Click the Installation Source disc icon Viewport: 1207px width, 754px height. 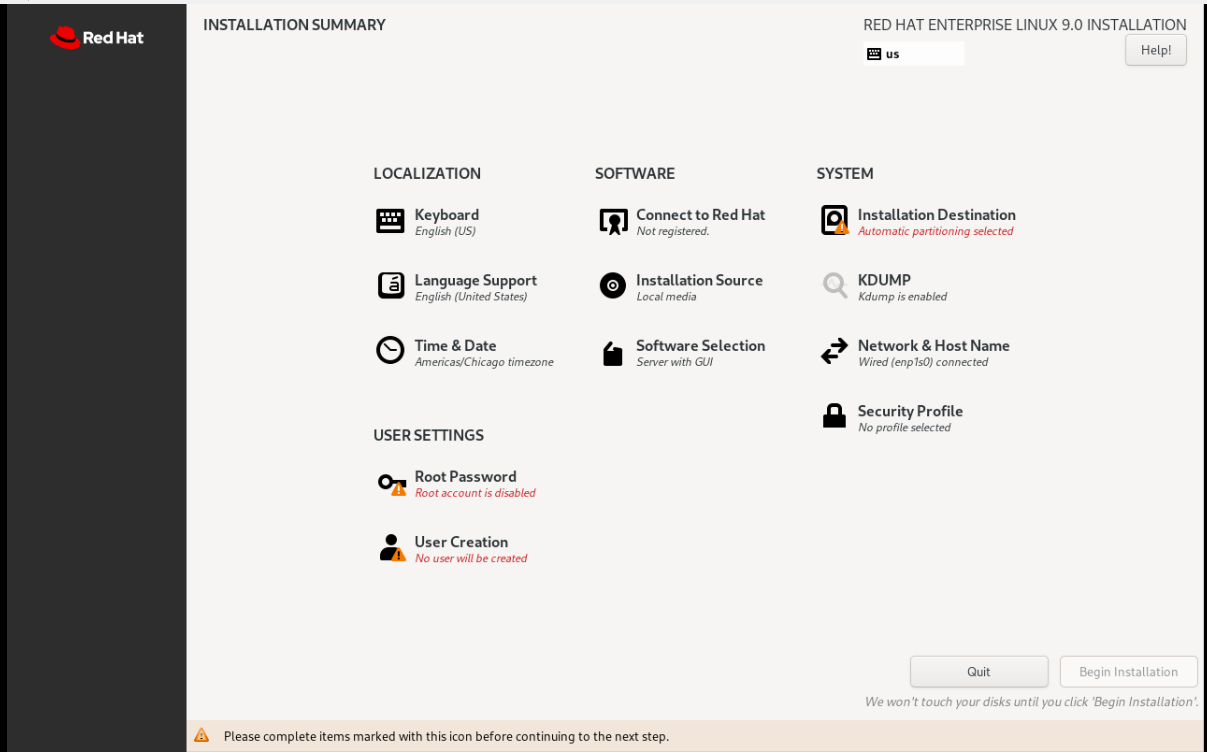coord(612,286)
